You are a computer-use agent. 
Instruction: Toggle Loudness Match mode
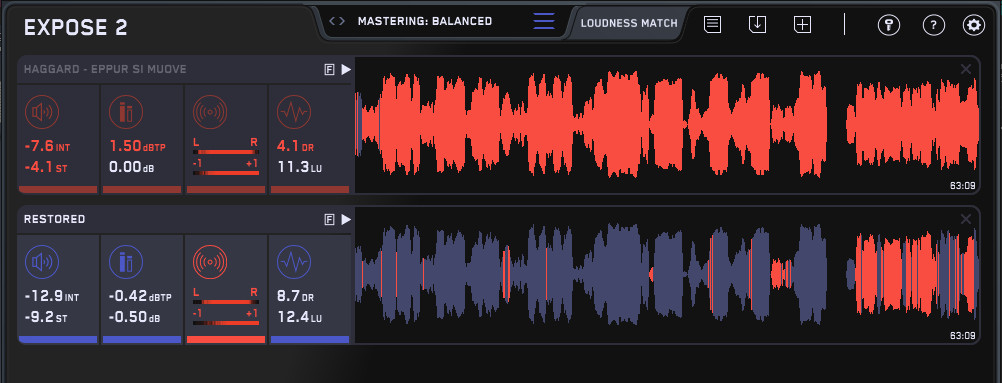[x=629, y=23]
